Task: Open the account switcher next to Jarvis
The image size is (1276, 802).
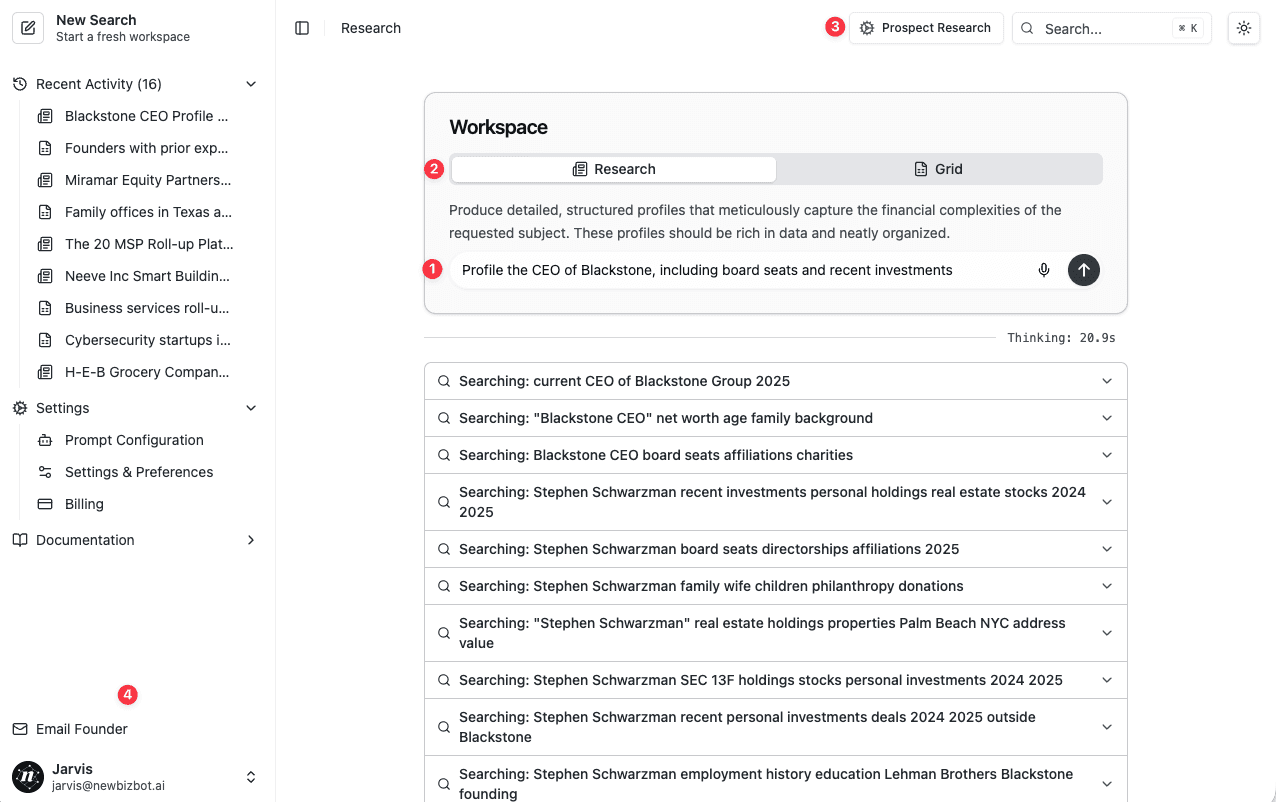Action: [251, 777]
